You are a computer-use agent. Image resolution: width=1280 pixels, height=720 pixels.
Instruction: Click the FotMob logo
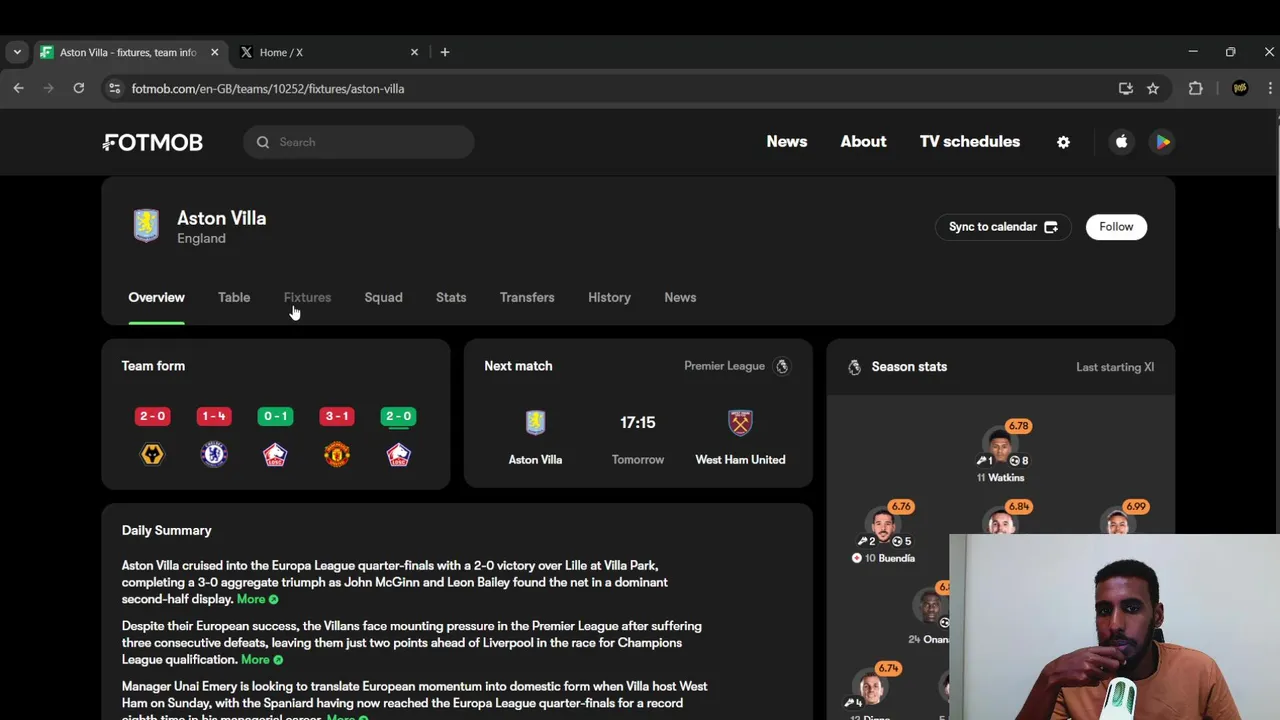(x=152, y=142)
